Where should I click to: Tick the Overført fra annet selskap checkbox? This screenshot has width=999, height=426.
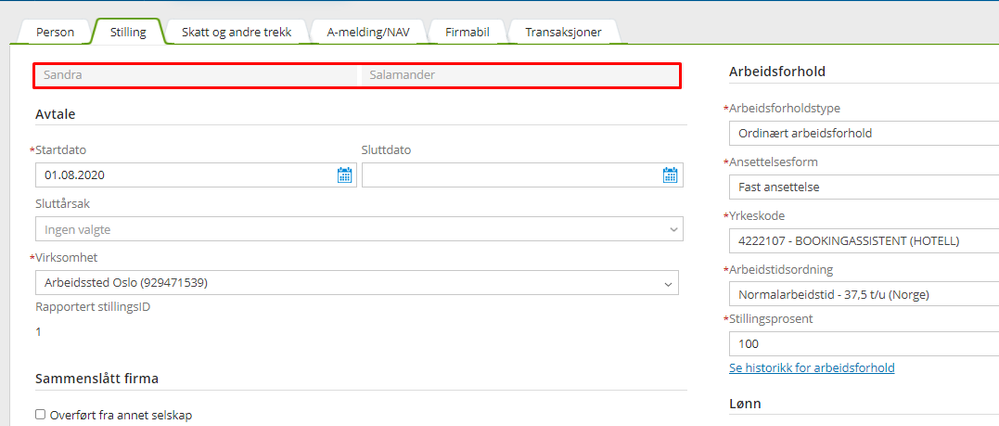pos(41,415)
